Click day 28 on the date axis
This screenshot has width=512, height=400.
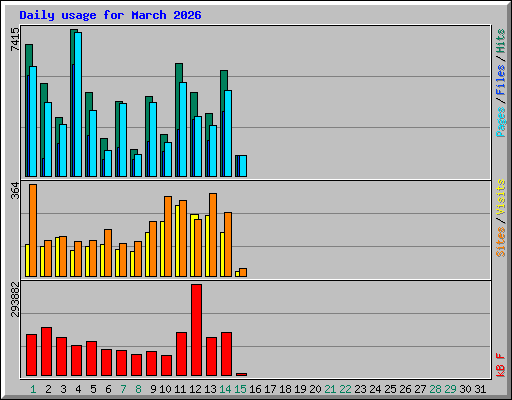tap(435, 389)
